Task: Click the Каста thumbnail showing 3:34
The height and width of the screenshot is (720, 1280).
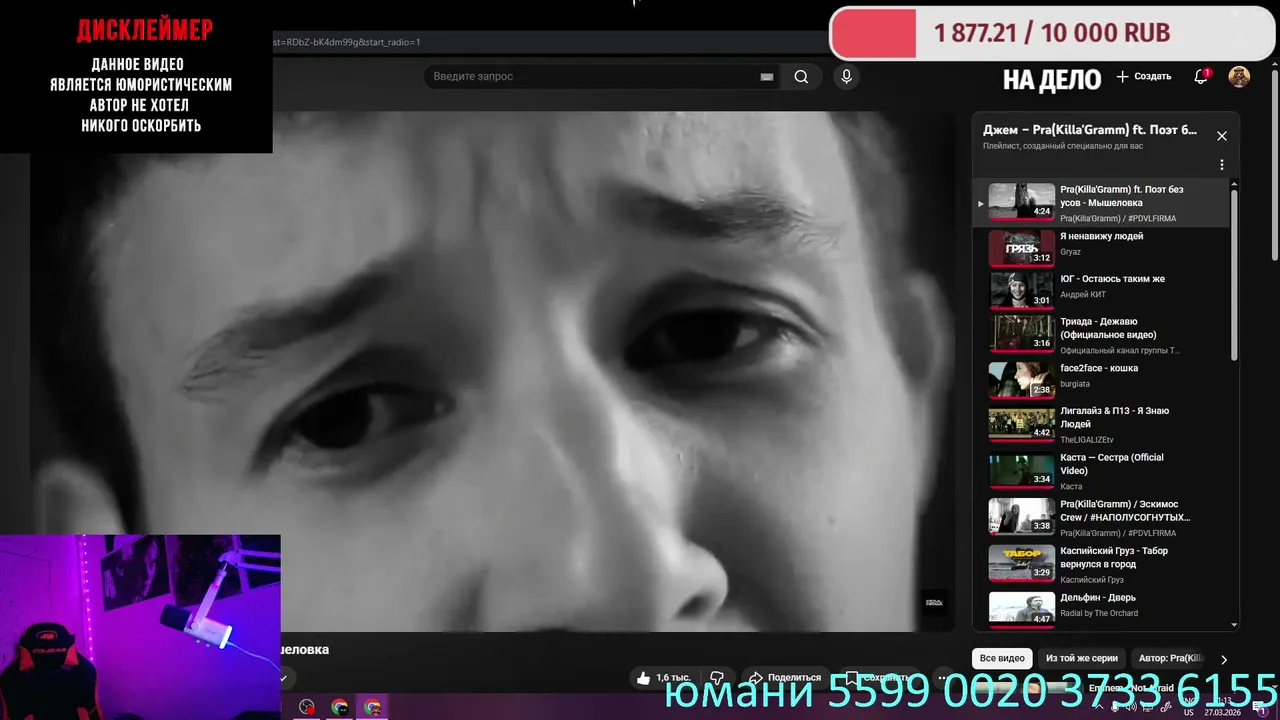Action: [x=1021, y=469]
